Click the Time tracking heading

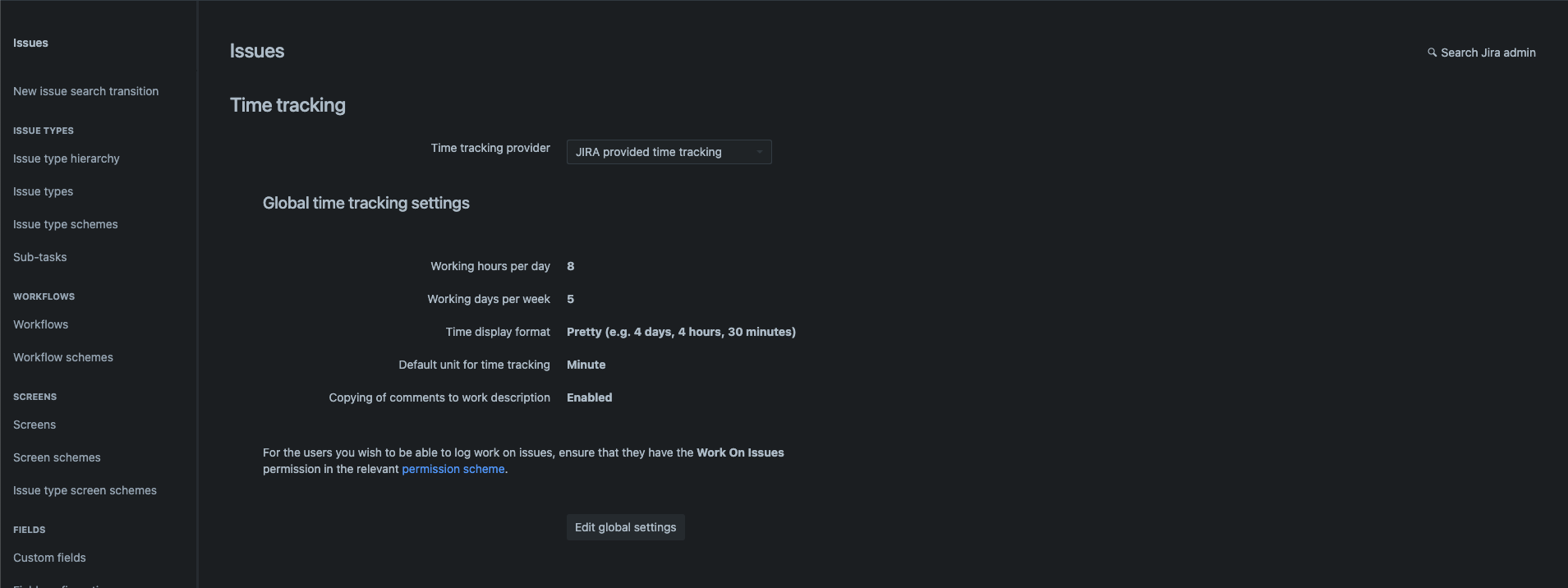pos(287,105)
